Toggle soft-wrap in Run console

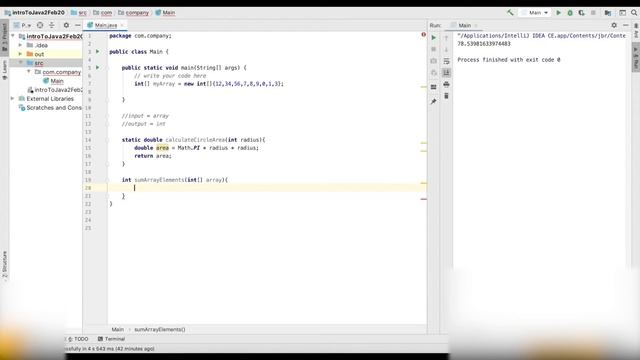tap(447, 61)
